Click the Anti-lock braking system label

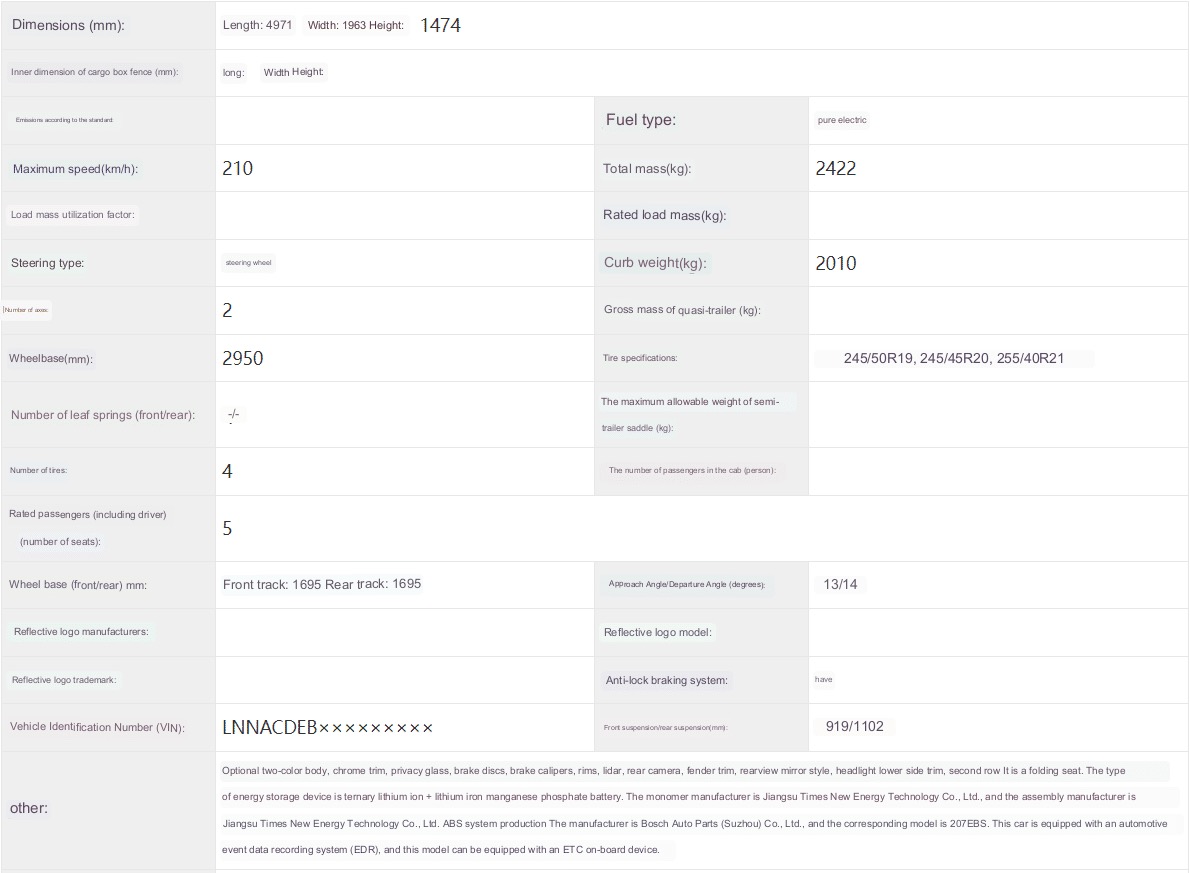point(666,680)
